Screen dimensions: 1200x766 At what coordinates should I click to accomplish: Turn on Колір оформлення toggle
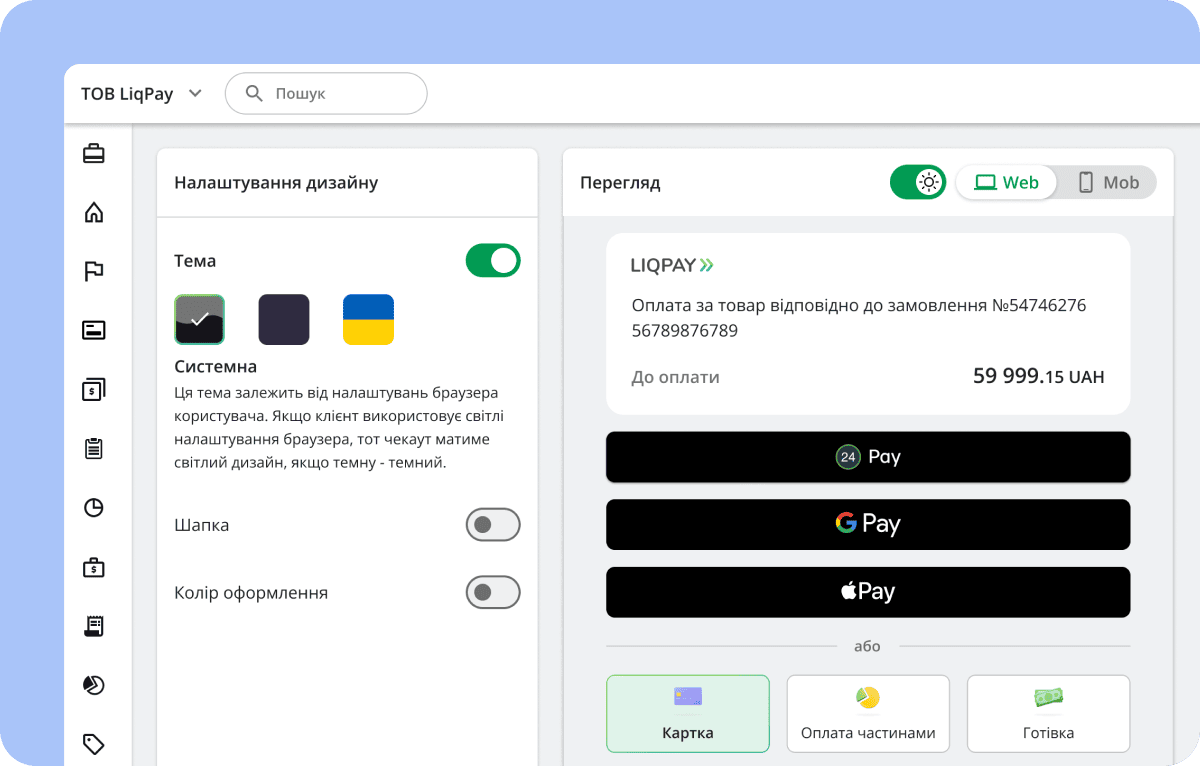[493, 592]
